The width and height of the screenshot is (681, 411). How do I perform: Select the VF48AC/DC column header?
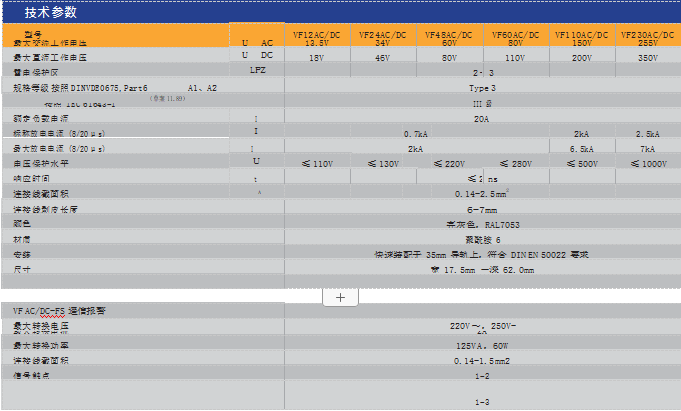[449, 38]
